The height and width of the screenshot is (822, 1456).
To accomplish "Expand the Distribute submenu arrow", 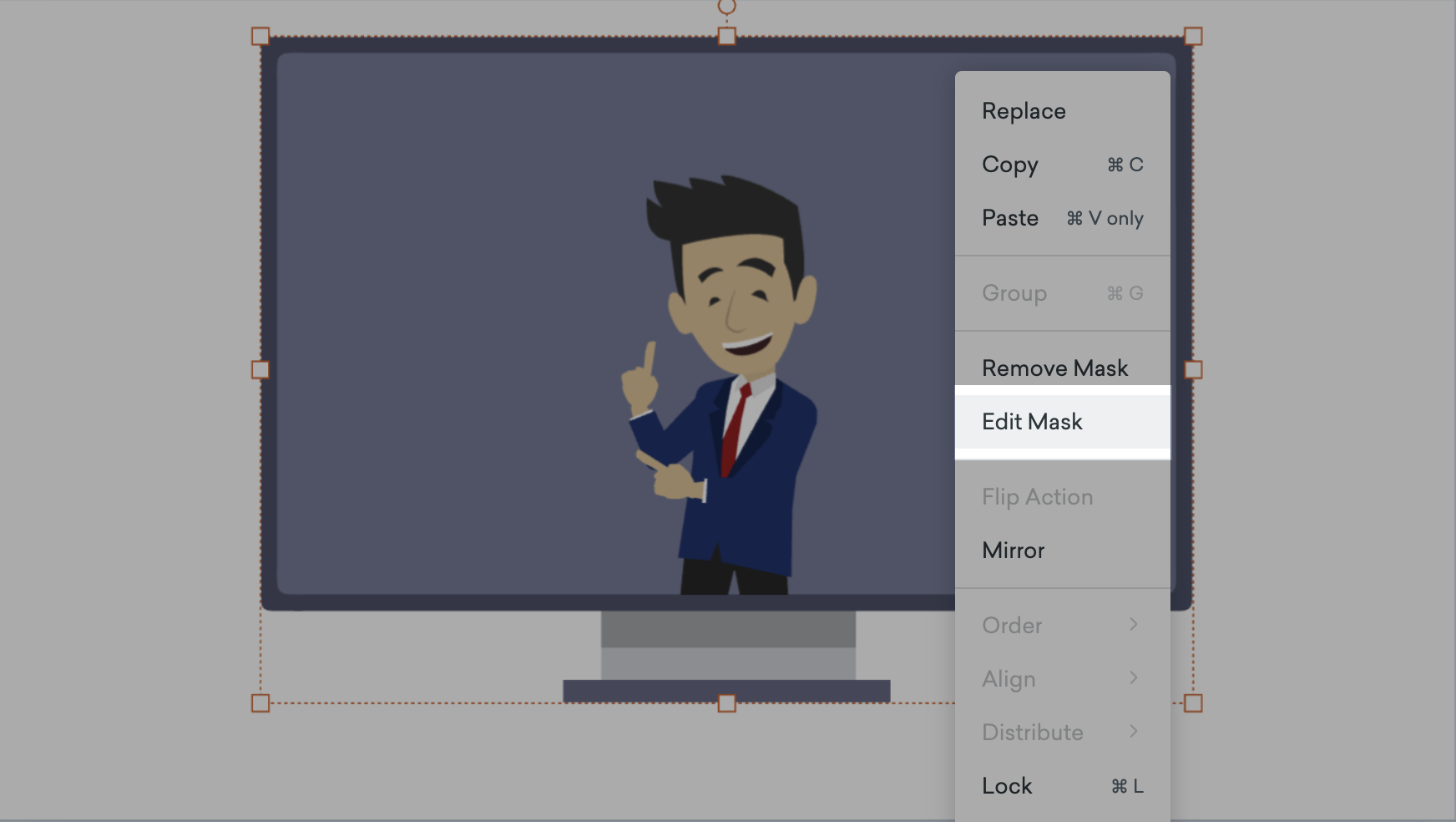I will click(x=1133, y=732).
